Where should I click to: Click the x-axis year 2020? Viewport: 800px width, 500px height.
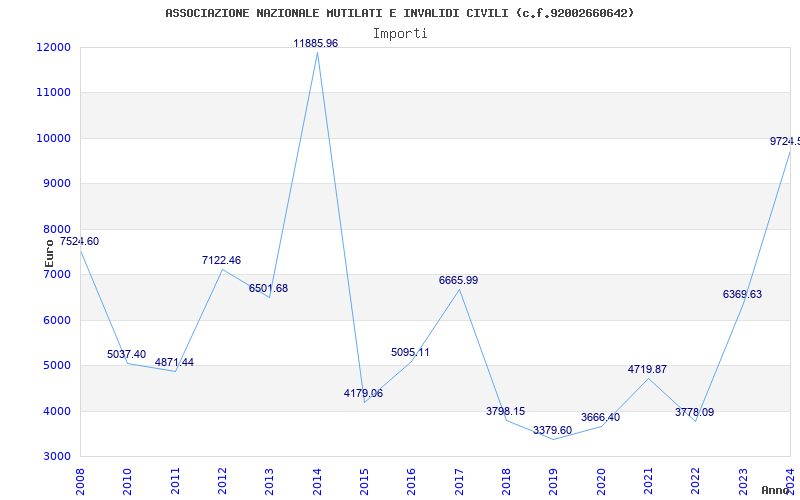tap(601, 481)
